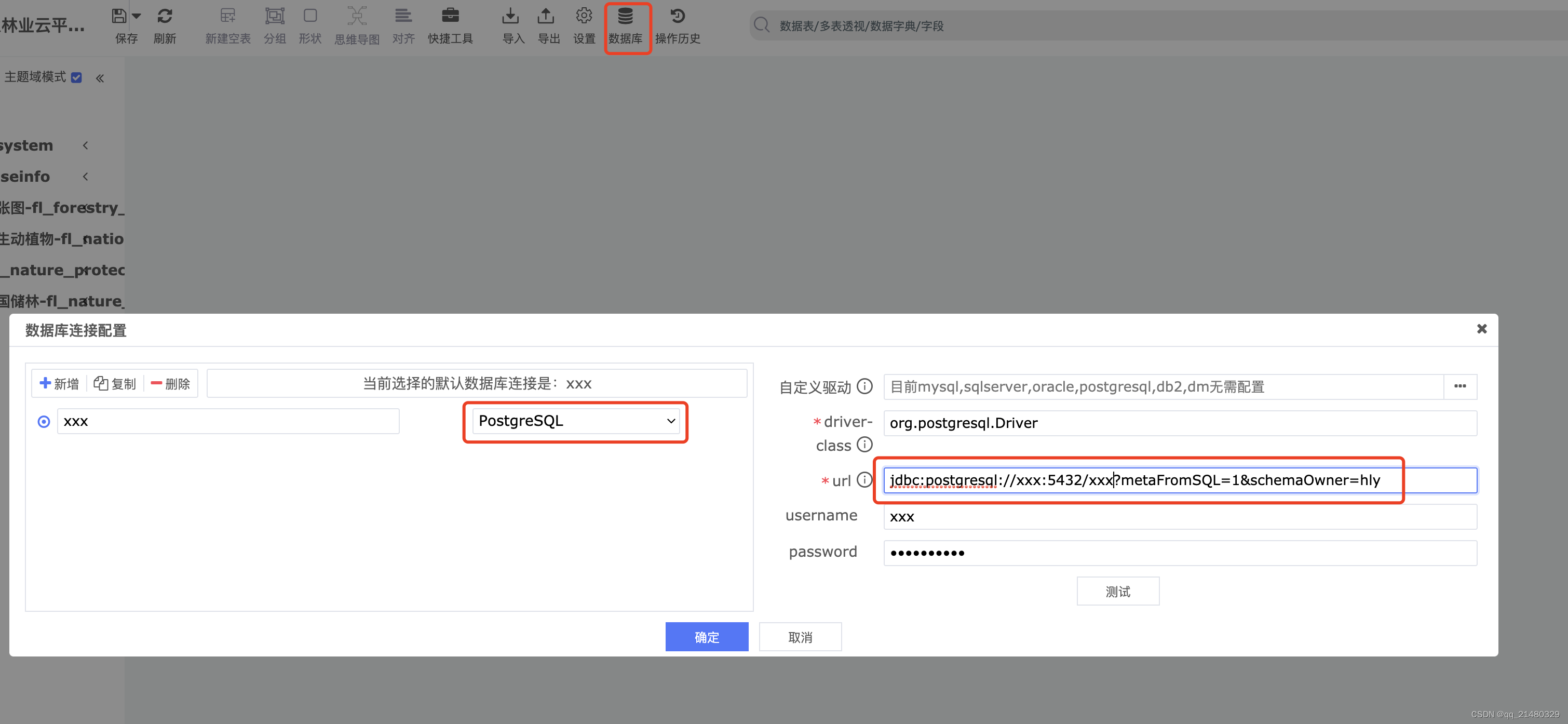This screenshot has height=724, width=1568.
Task: Click the 测试 (test) connection button
Action: (x=1117, y=591)
